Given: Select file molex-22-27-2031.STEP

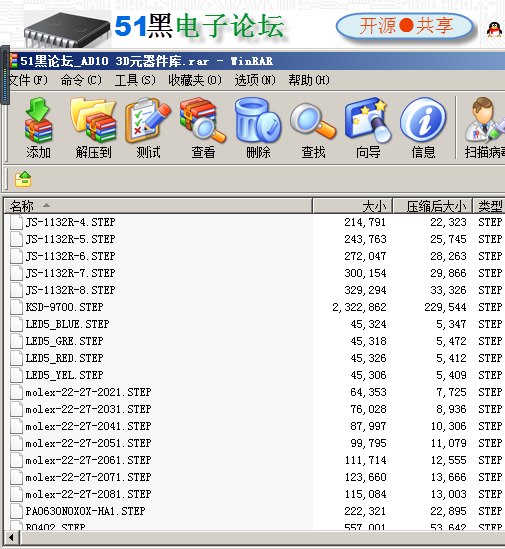Looking at the screenshot, I should [88, 409].
